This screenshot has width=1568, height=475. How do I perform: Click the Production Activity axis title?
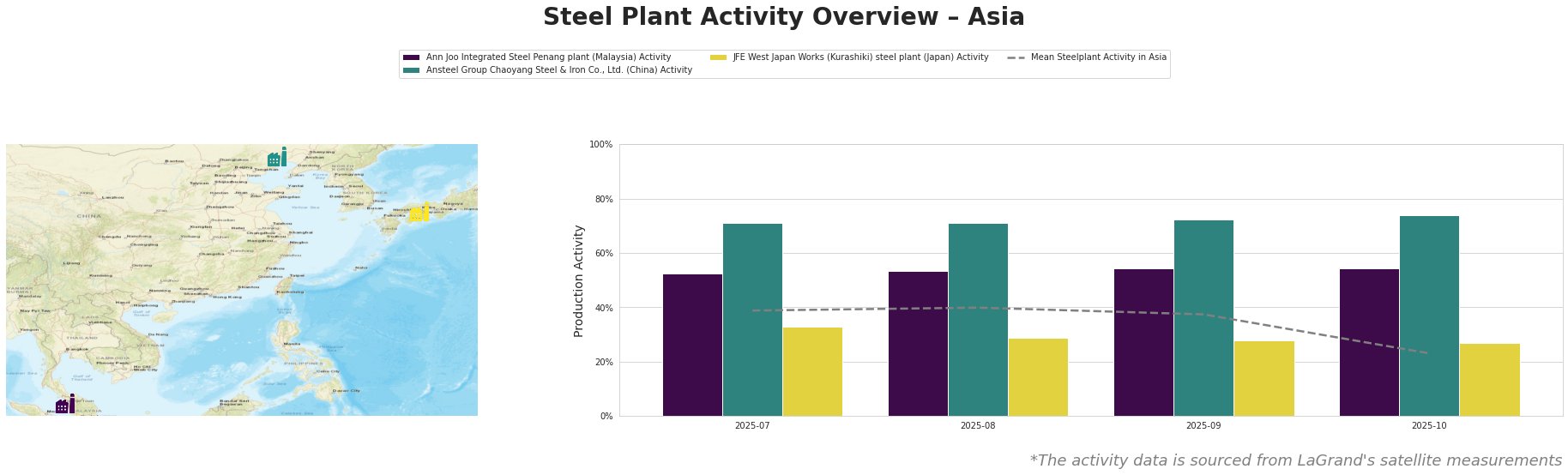pyautogui.click(x=579, y=280)
